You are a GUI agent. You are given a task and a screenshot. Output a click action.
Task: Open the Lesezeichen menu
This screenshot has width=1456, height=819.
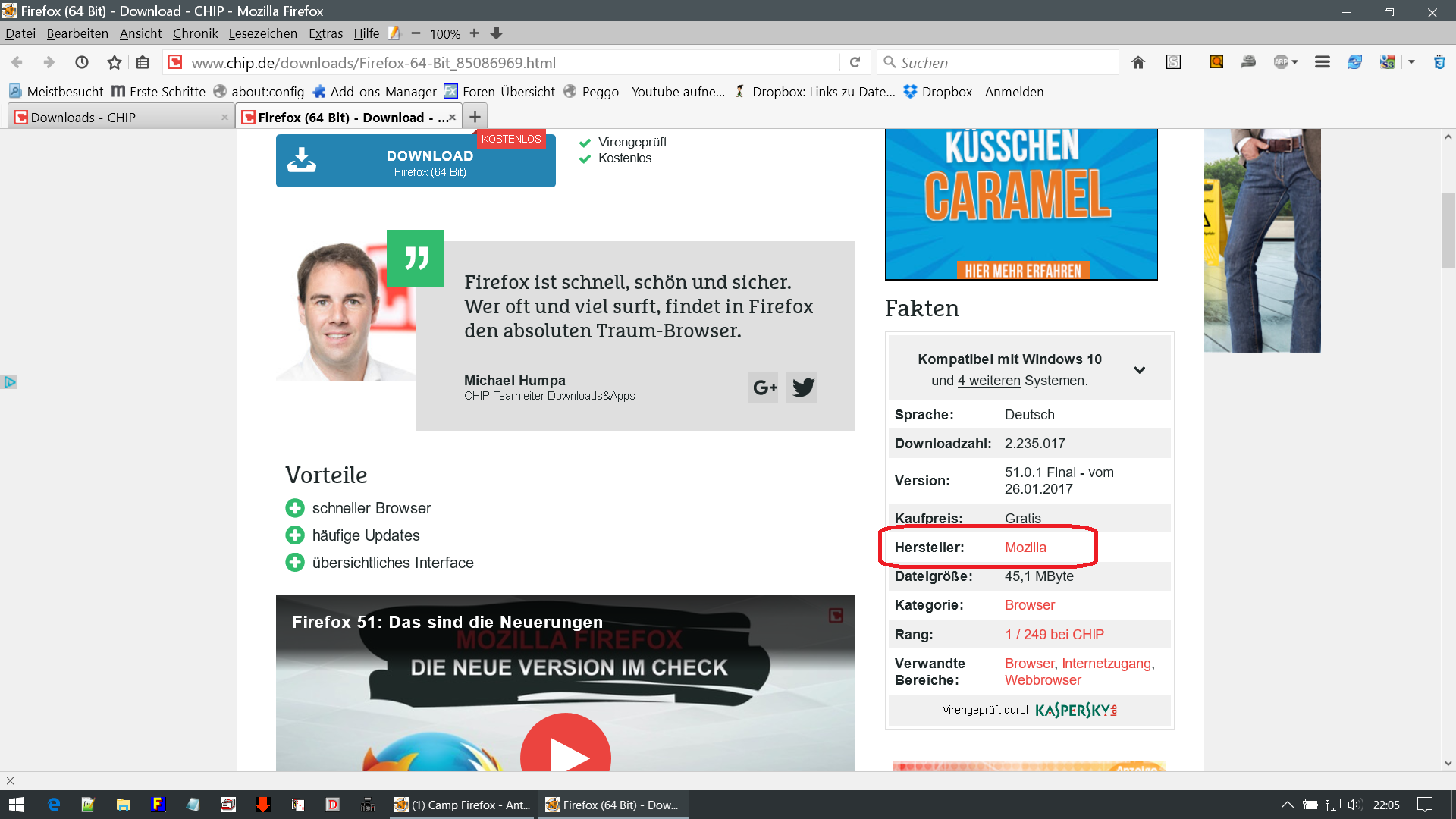(x=262, y=33)
